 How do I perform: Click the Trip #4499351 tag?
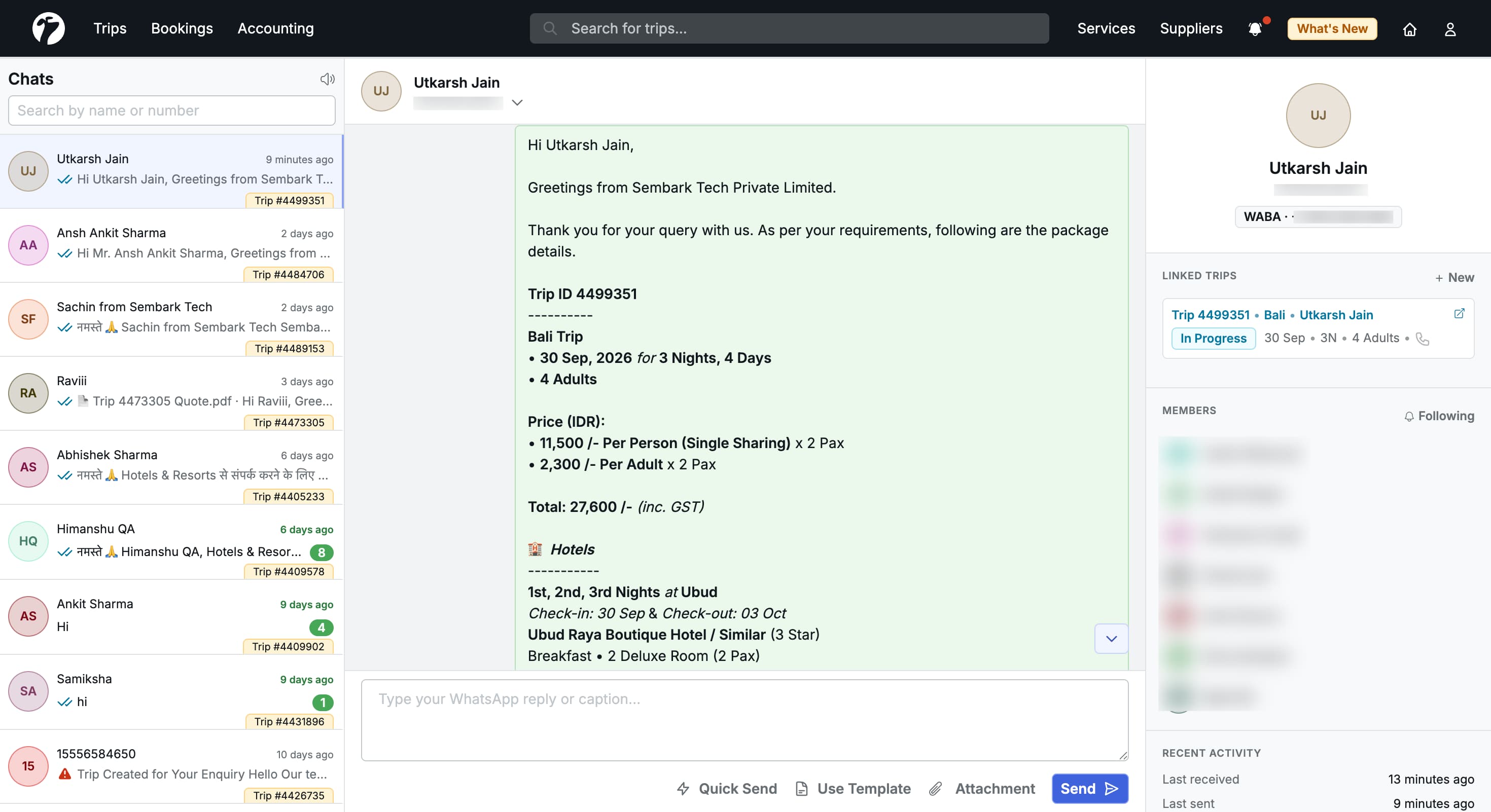coord(290,201)
